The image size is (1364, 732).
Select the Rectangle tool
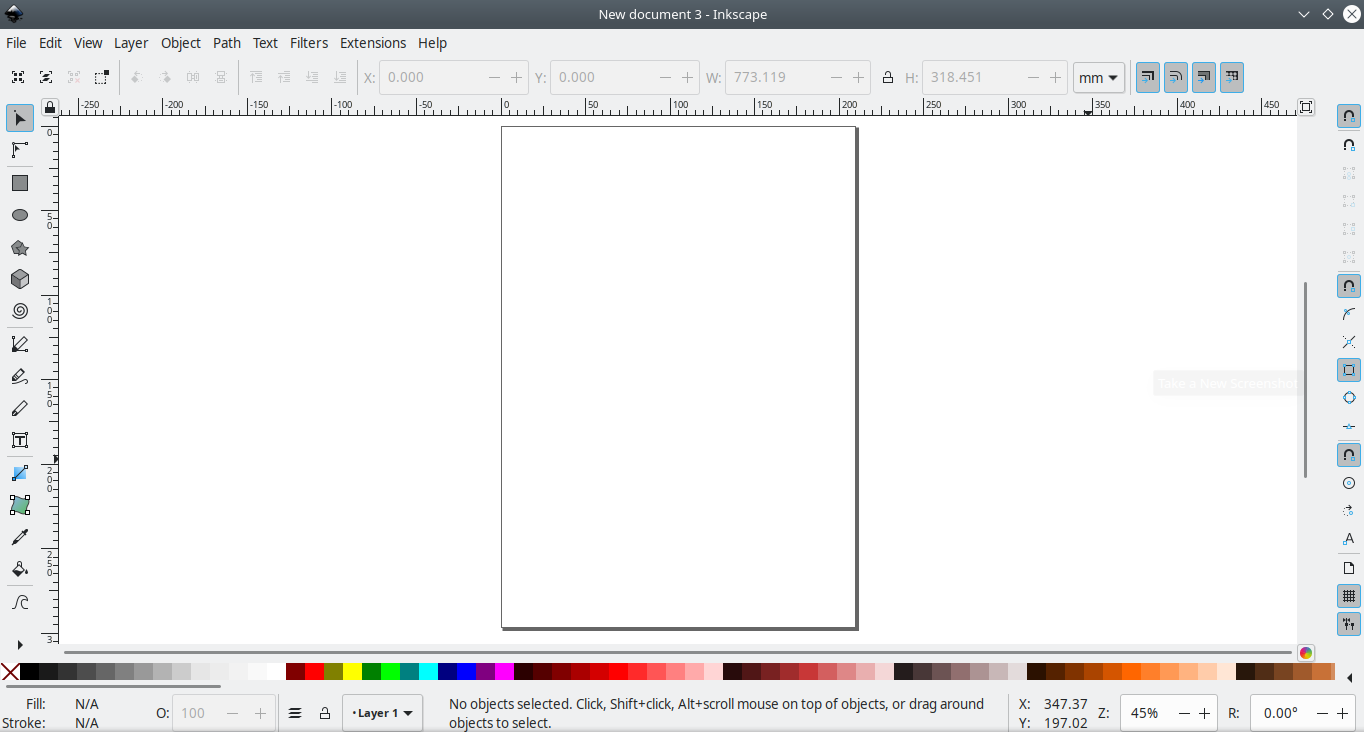tap(19, 183)
